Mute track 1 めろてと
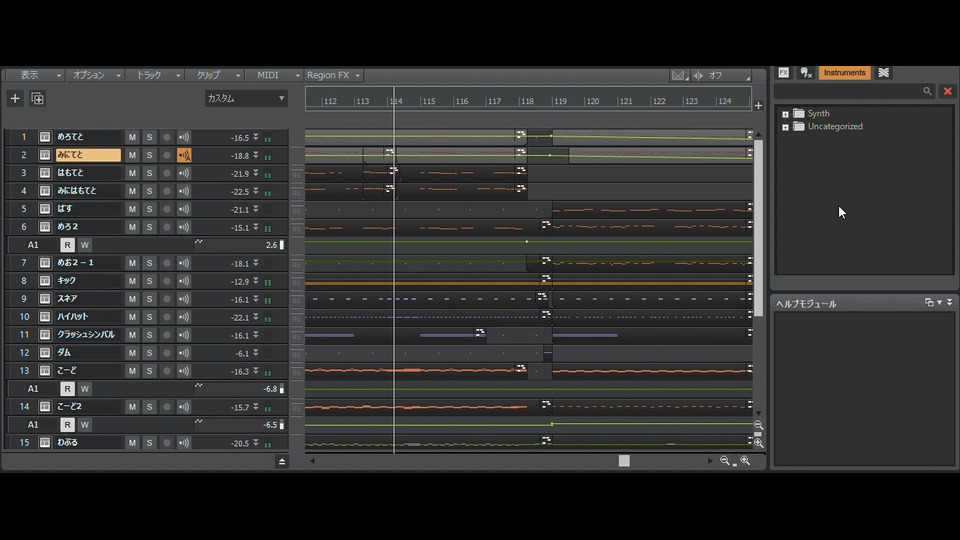Screen dimensions: 960x540 pos(132,137)
